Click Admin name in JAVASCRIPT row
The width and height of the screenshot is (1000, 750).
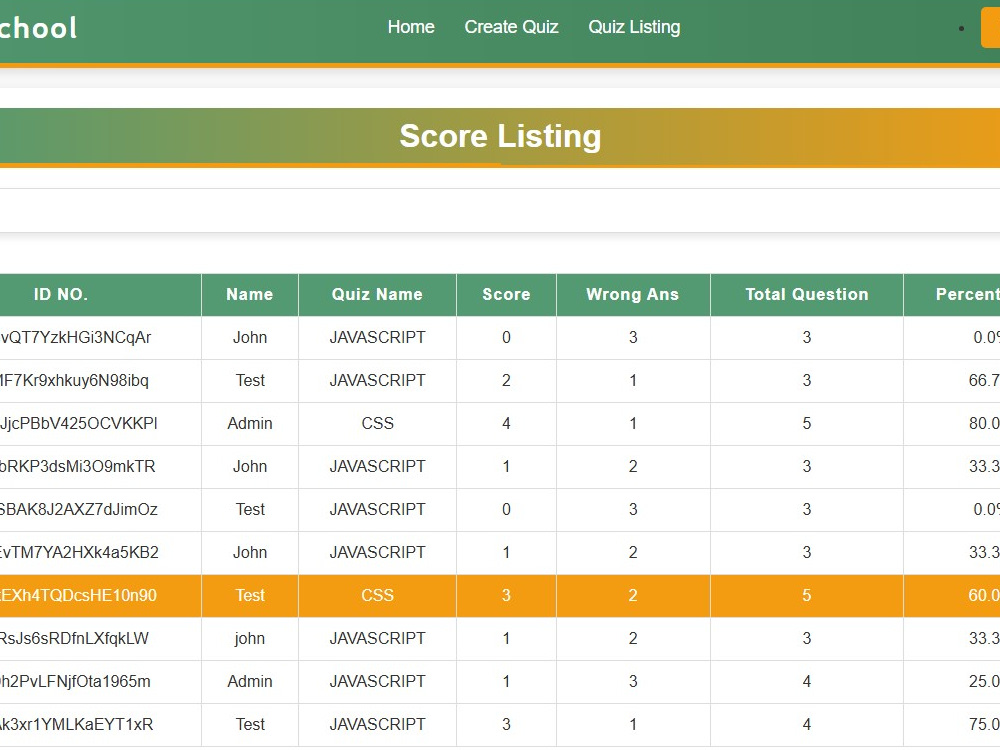click(x=250, y=682)
